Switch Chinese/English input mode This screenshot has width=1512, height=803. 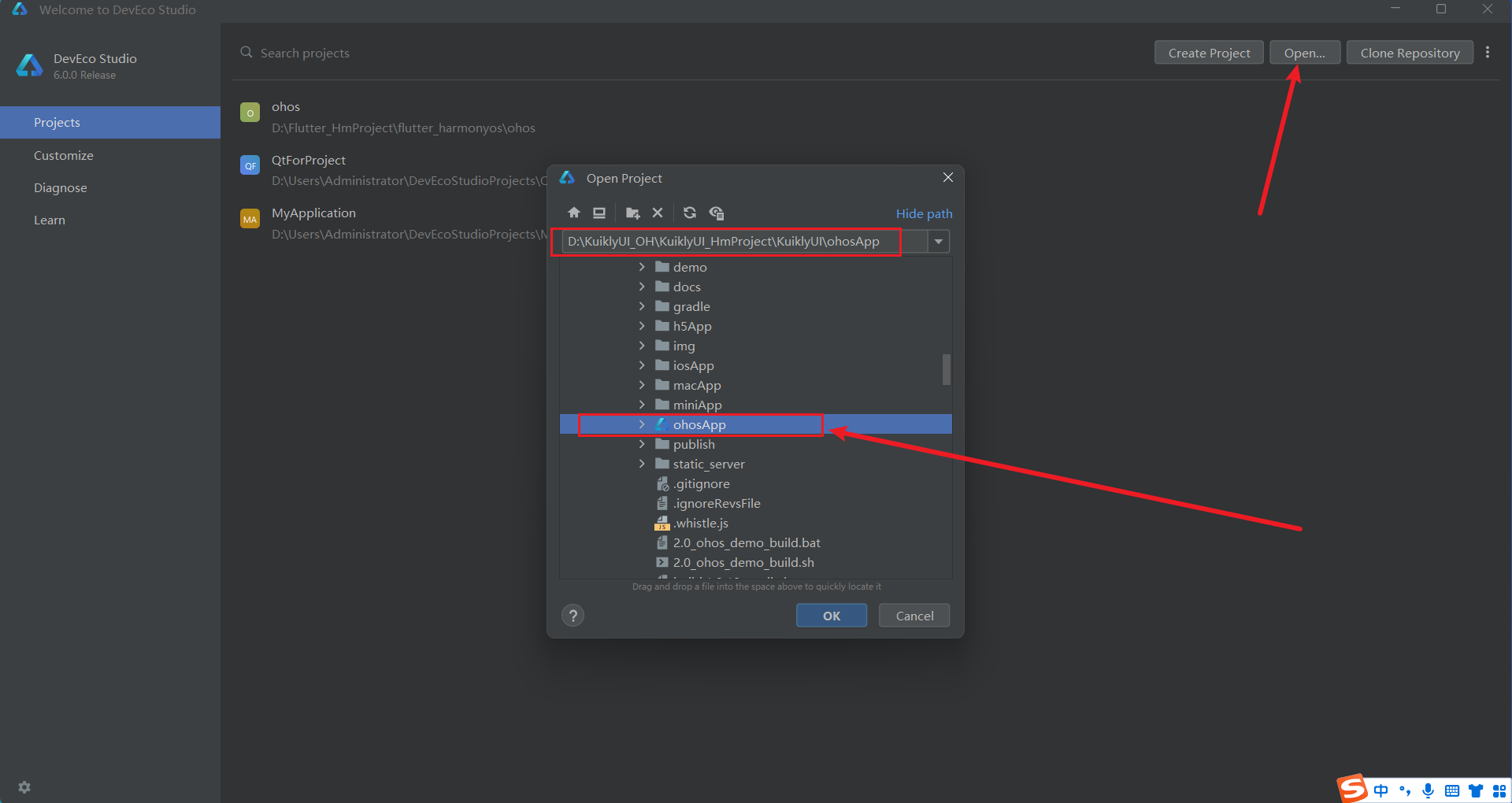[1381, 790]
